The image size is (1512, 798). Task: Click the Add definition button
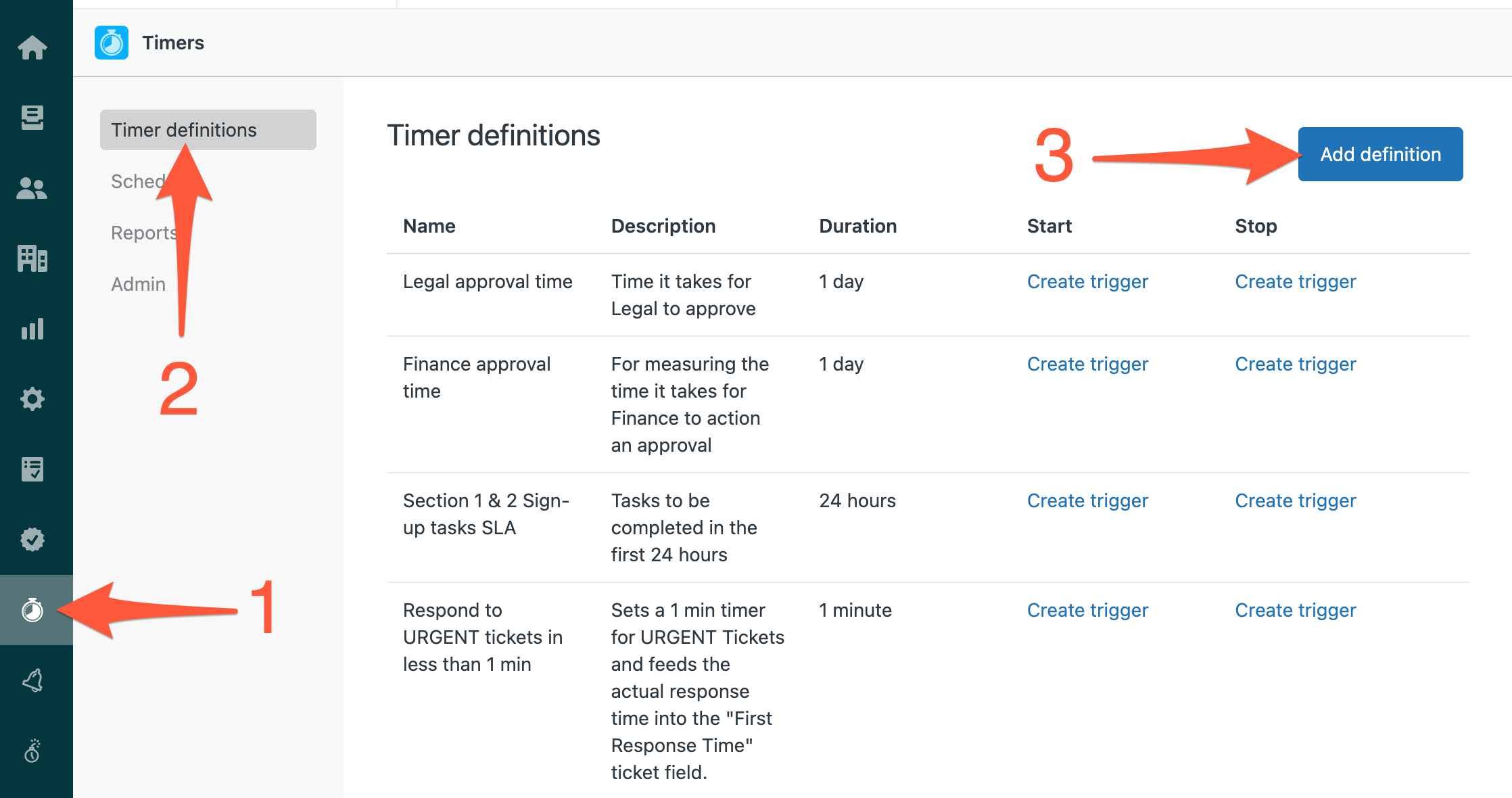pos(1381,154)
